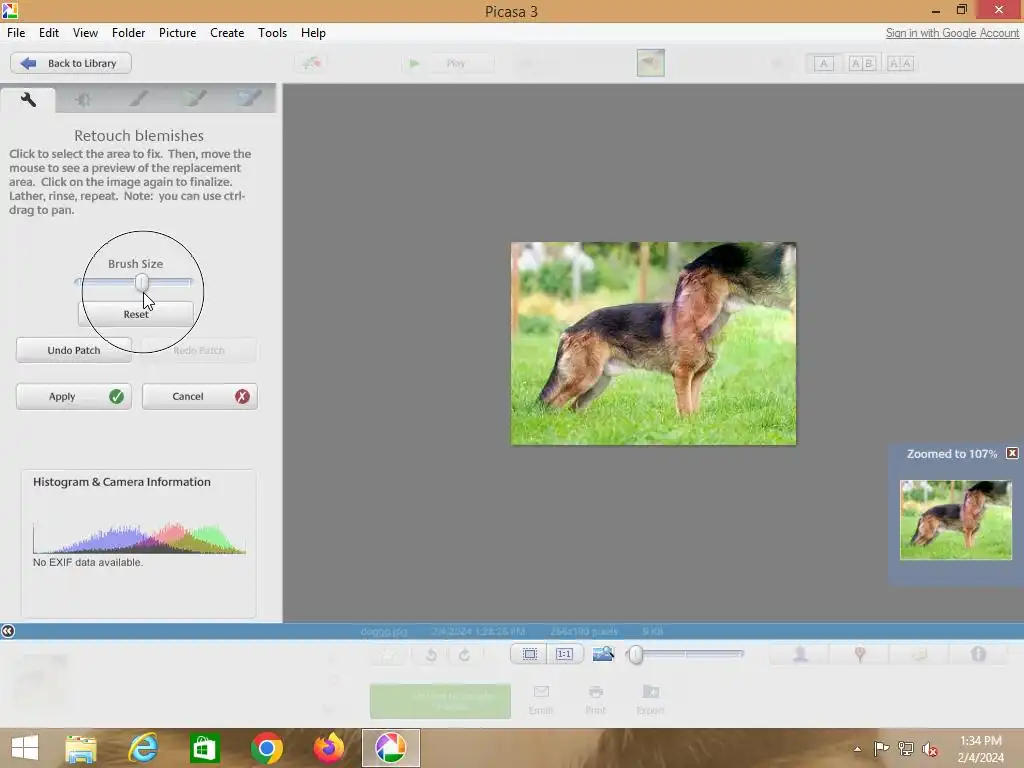Collapse the left editing panel with double-arrow

(8, 631)
